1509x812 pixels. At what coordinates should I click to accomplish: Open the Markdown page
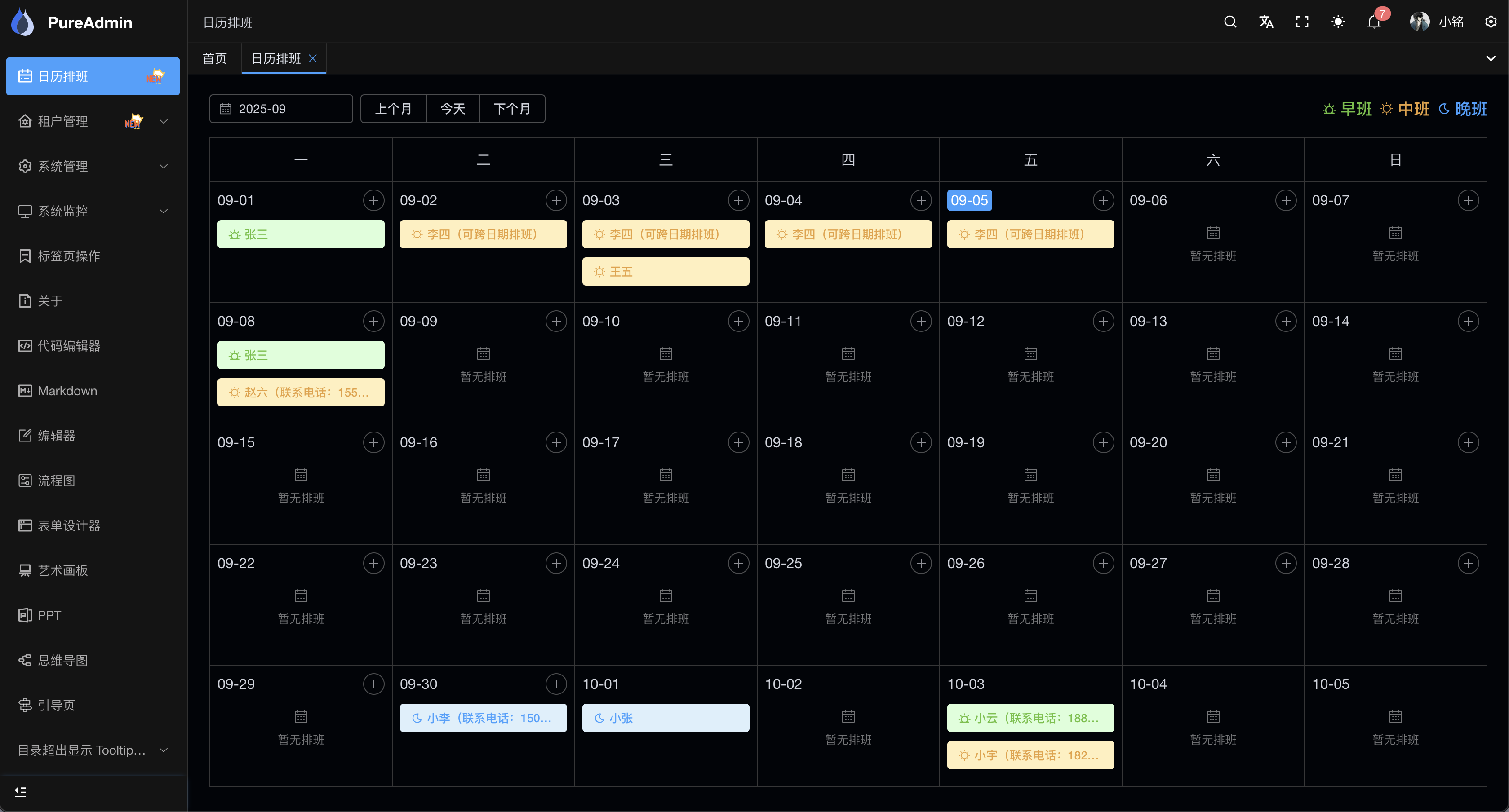point(67,390)
